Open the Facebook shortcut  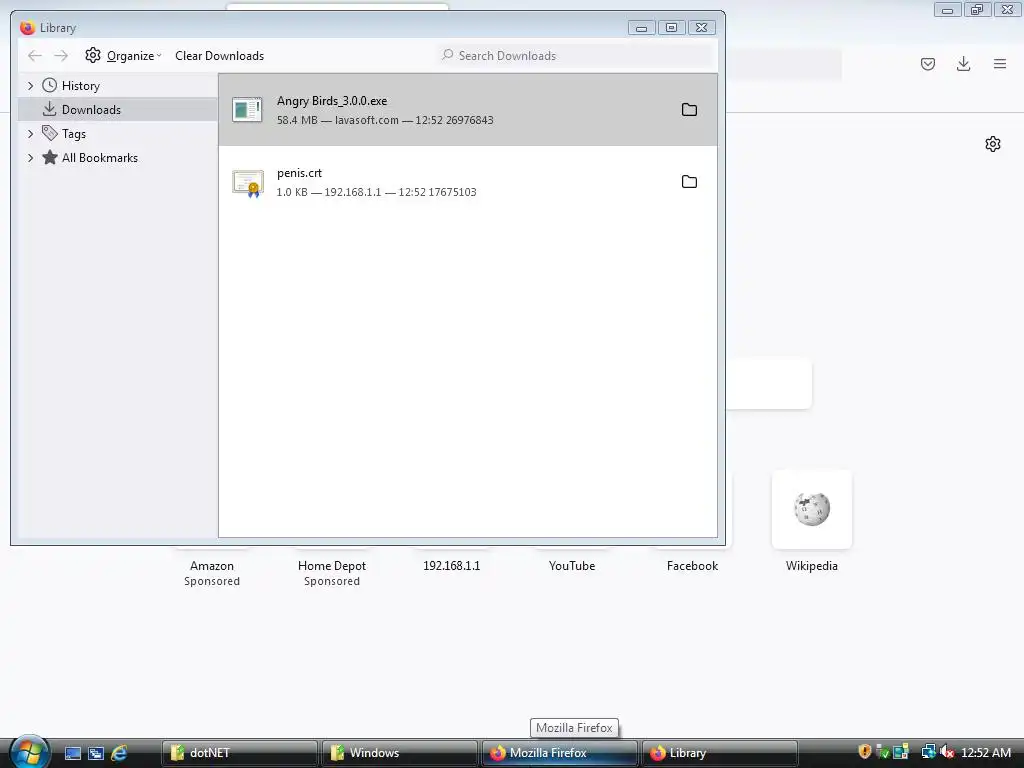pyautogui.click(x=692, y=566)
